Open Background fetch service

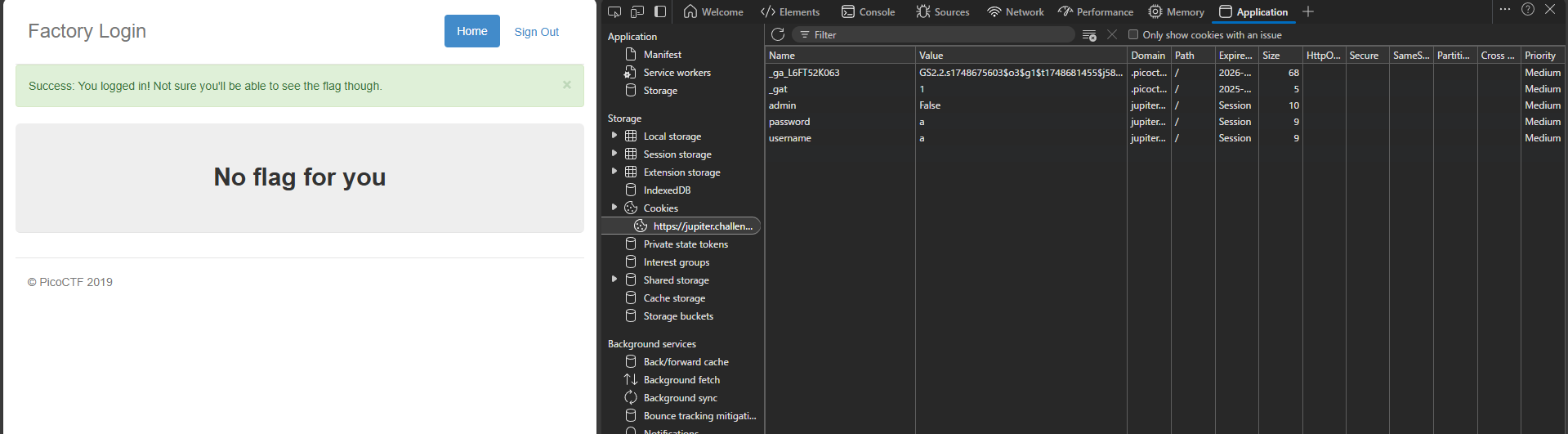coord(681,380)
